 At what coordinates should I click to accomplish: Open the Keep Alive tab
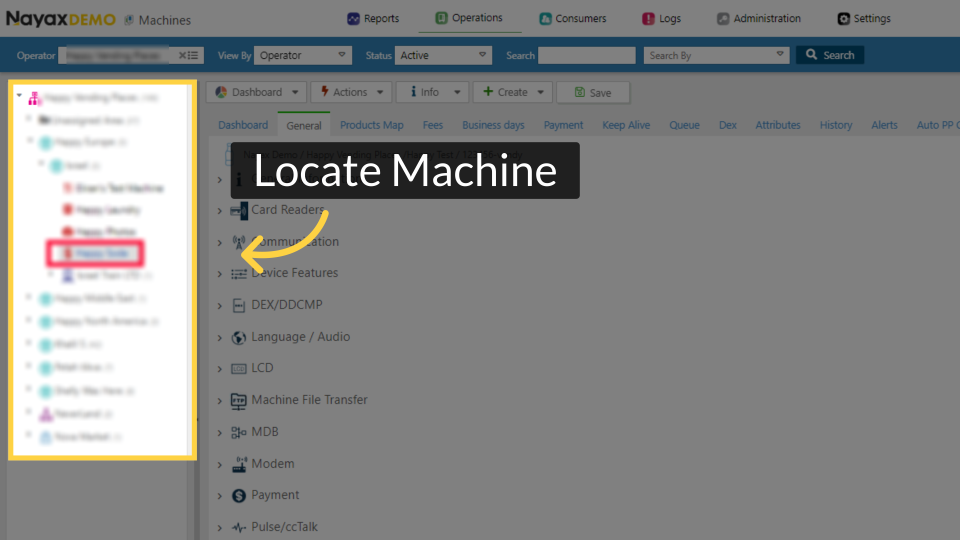(x=625, y=125)
